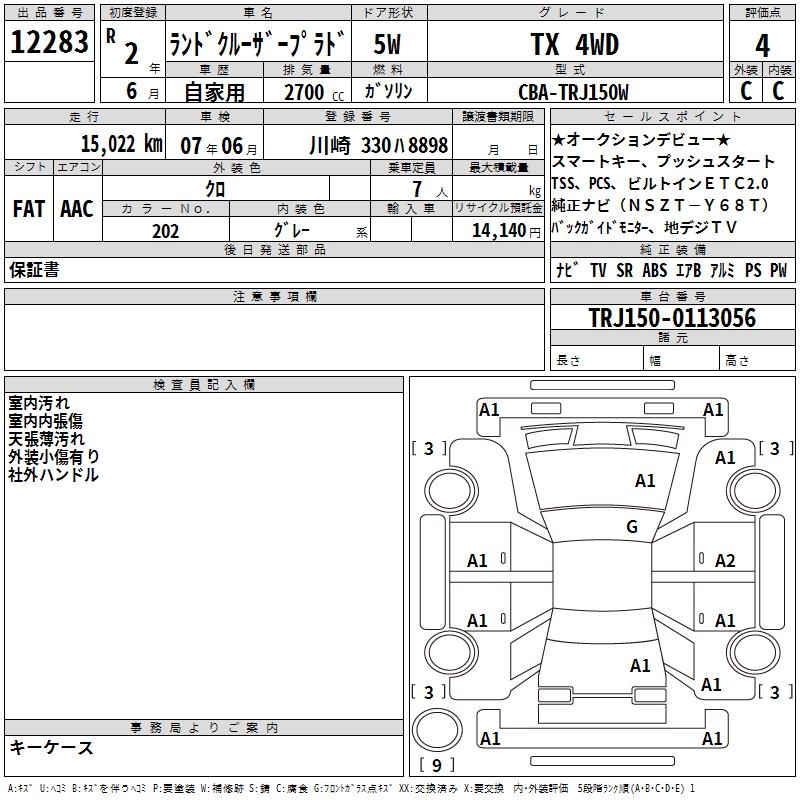Screen dimensions: 800x800
Task: Click the セールスポイント header
Action: pos(673,116)
